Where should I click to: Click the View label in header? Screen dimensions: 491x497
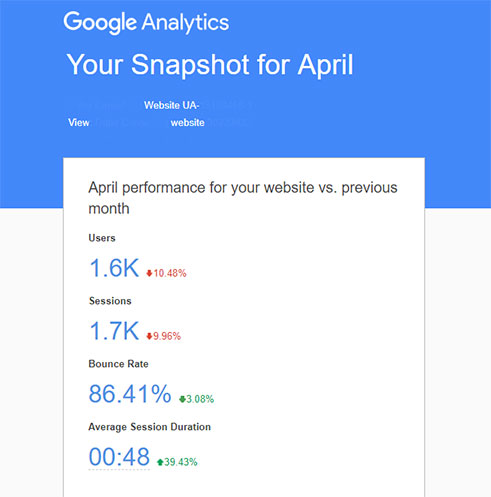tap(79, 123)
